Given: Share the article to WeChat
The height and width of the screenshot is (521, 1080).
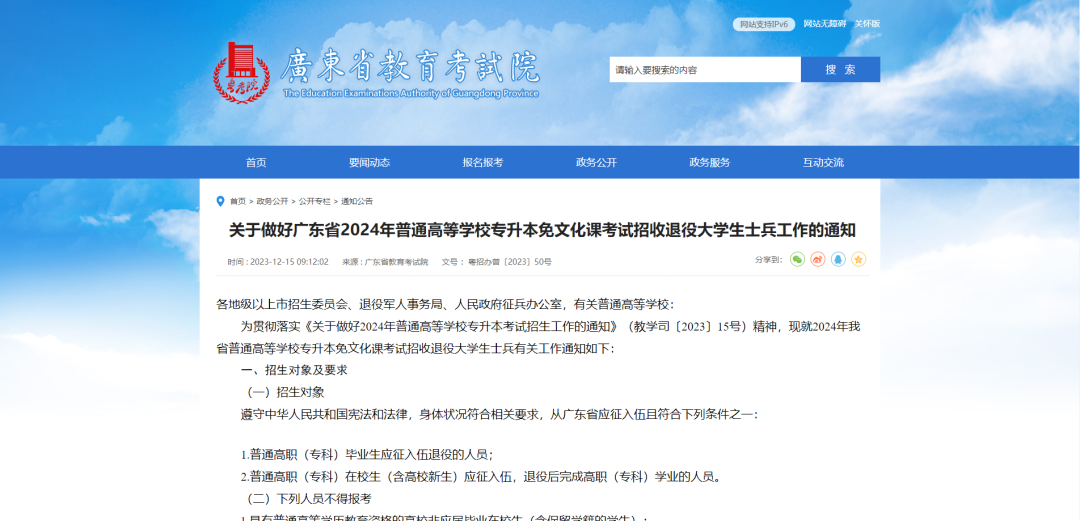Looking at the screenshot, I should 797,259.
